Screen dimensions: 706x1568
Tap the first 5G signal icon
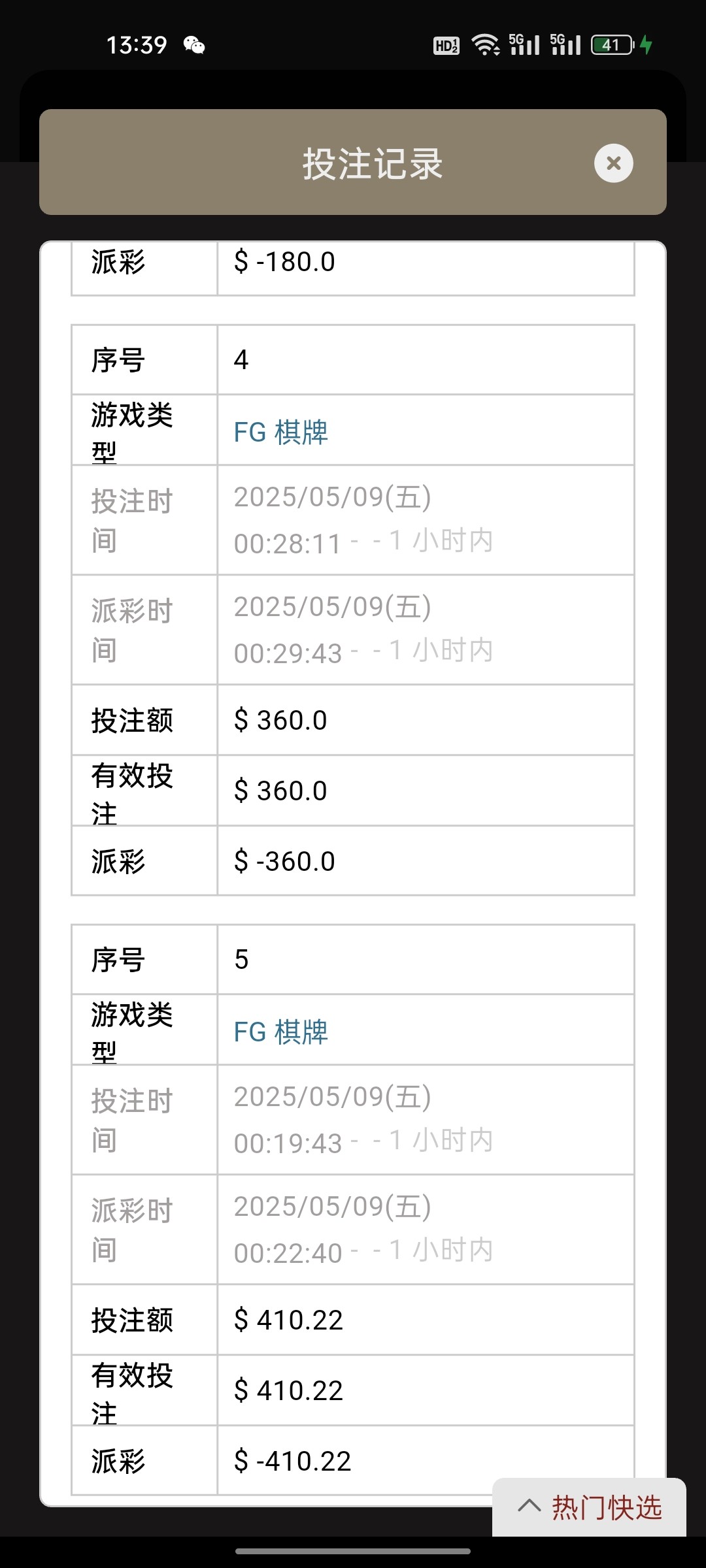[525, 44]
